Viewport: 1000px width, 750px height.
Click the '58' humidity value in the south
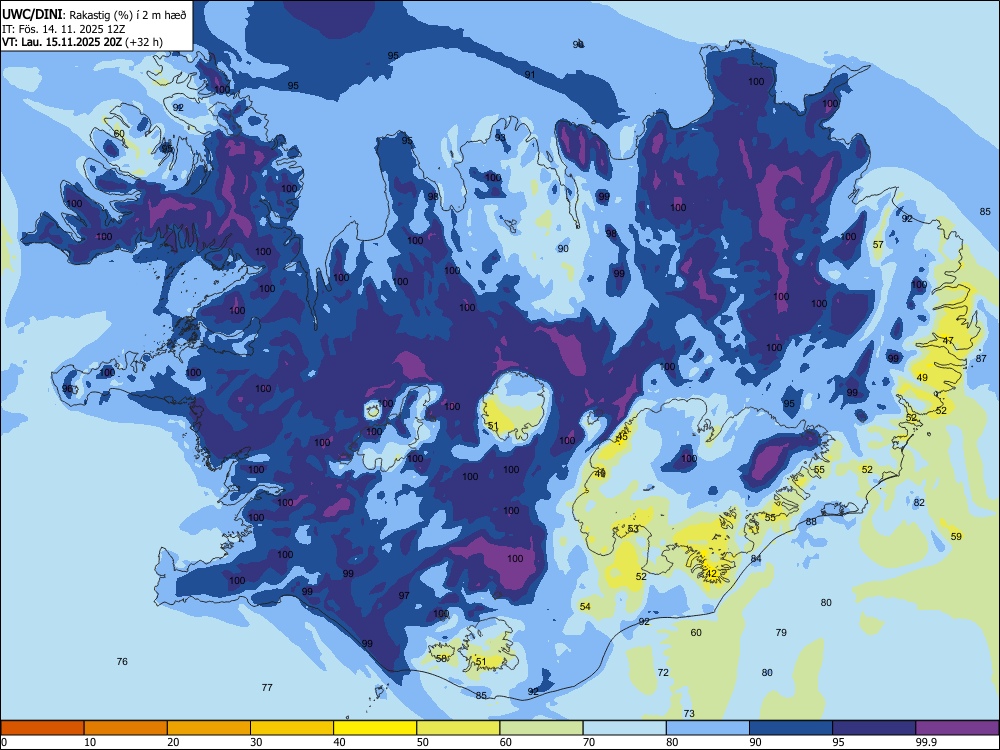pos(441,658)
